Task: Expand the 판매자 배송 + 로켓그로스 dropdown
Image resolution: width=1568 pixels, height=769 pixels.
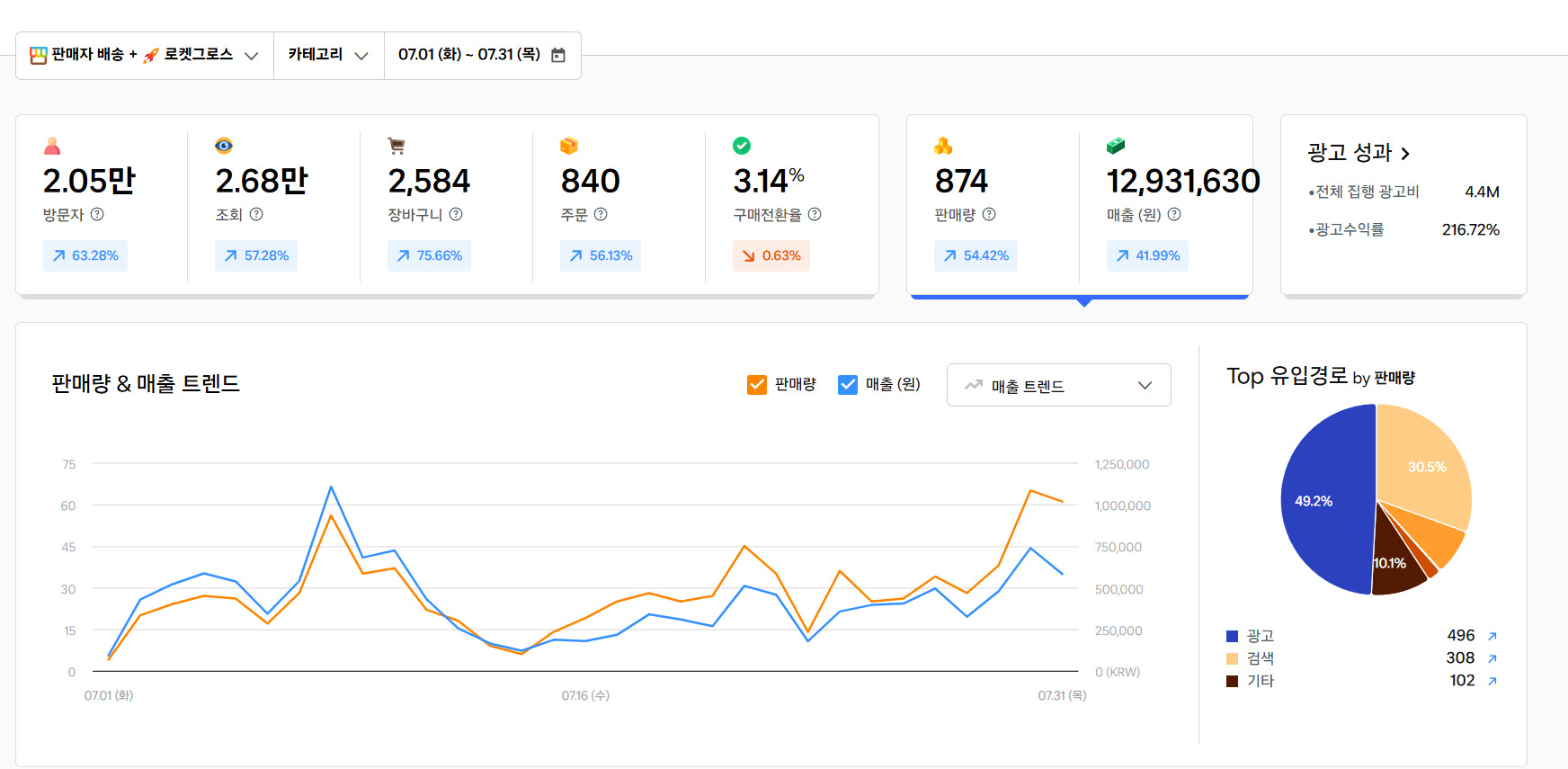Action: point(144,55)
